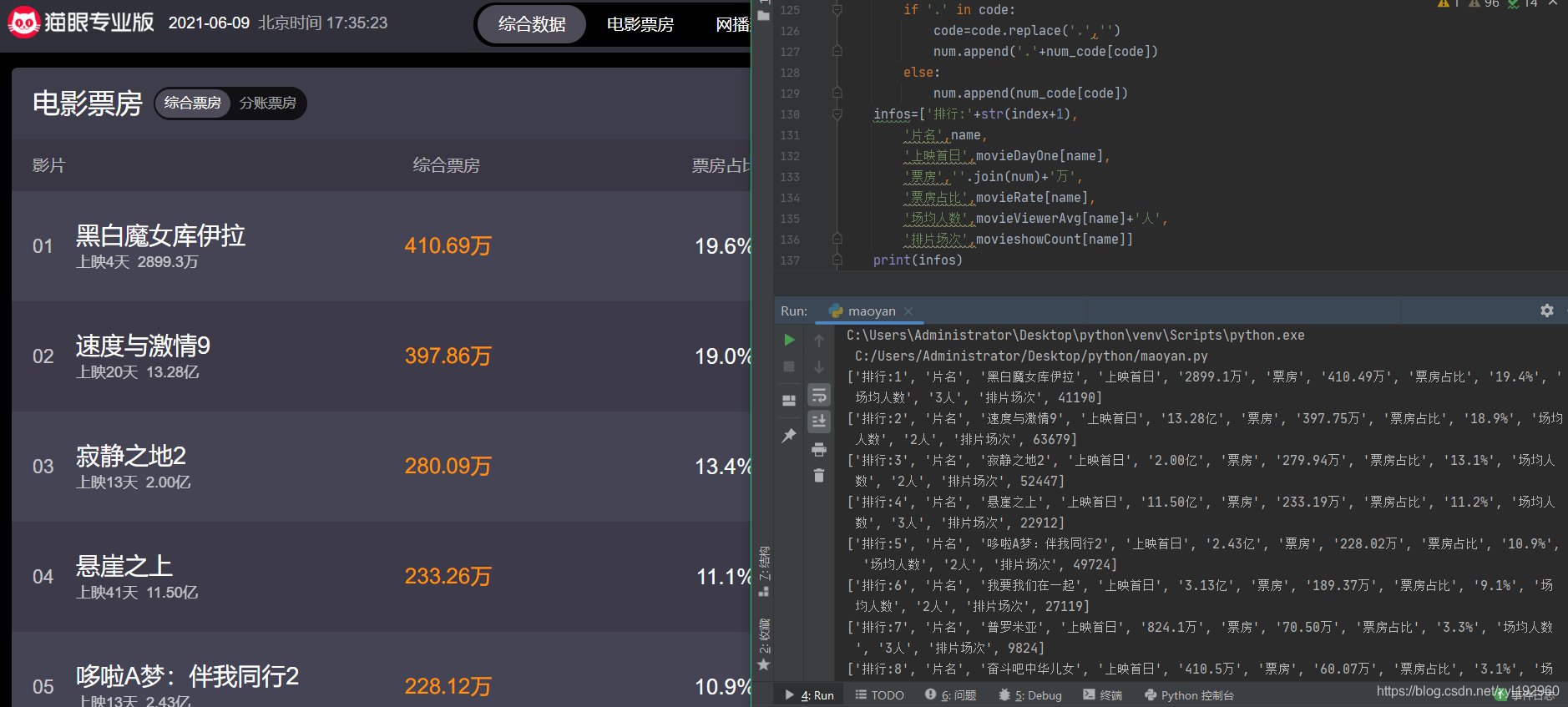Image resolution: width=1568 pixels, height=707 pixels.
Task: Open the movie 速度与激情9
Action: click(143, 346)
